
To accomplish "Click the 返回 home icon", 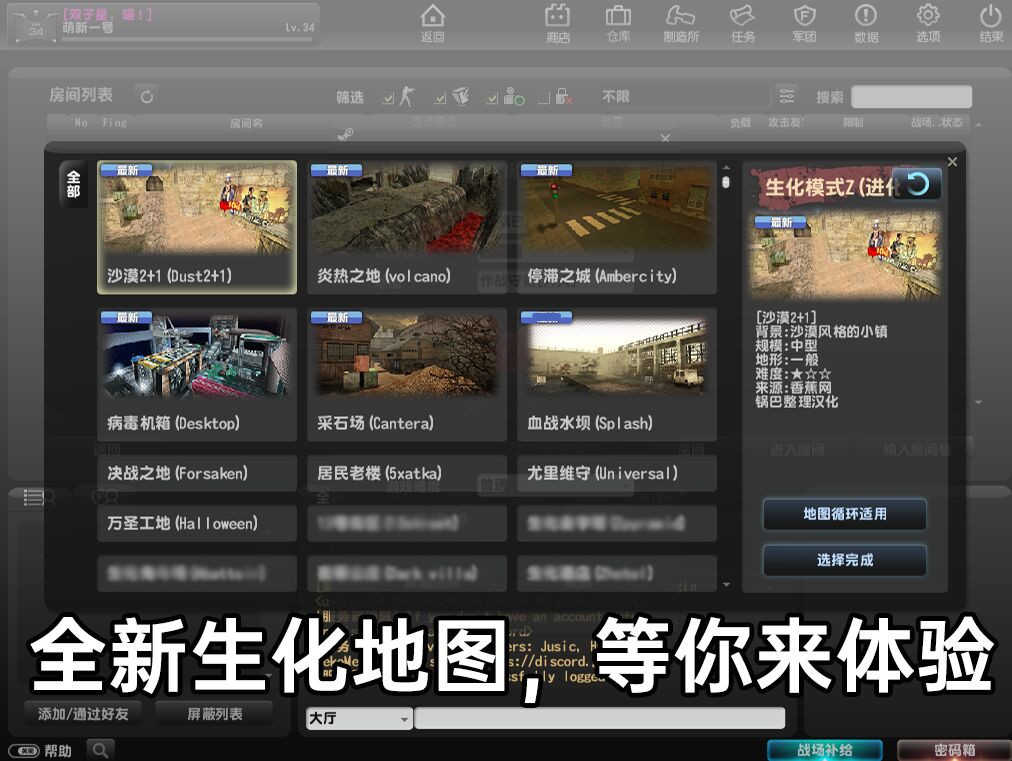I will pyautogui.click(x=432, y=23).
